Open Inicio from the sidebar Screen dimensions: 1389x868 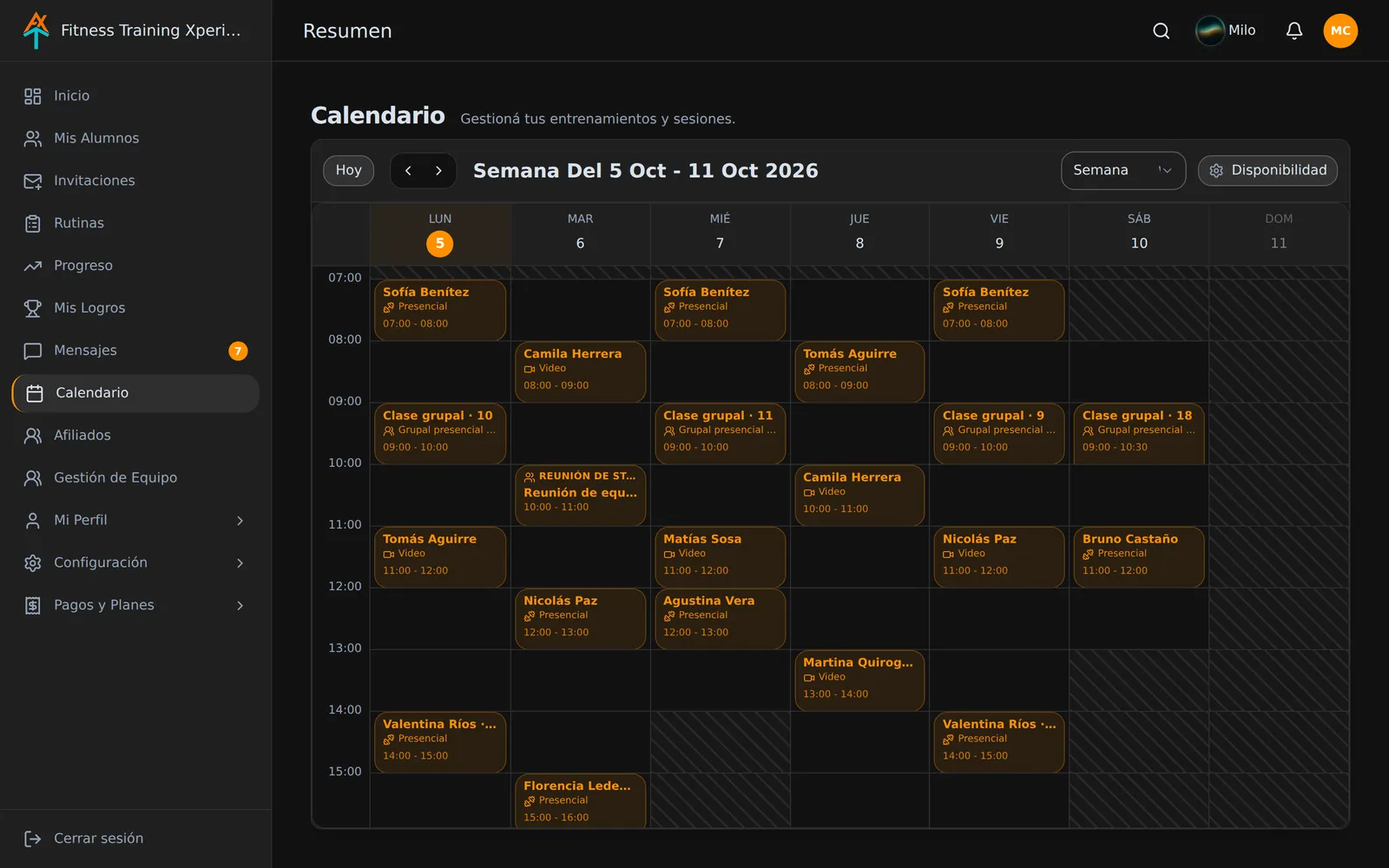pyautogui.click(x=135, y=95)
